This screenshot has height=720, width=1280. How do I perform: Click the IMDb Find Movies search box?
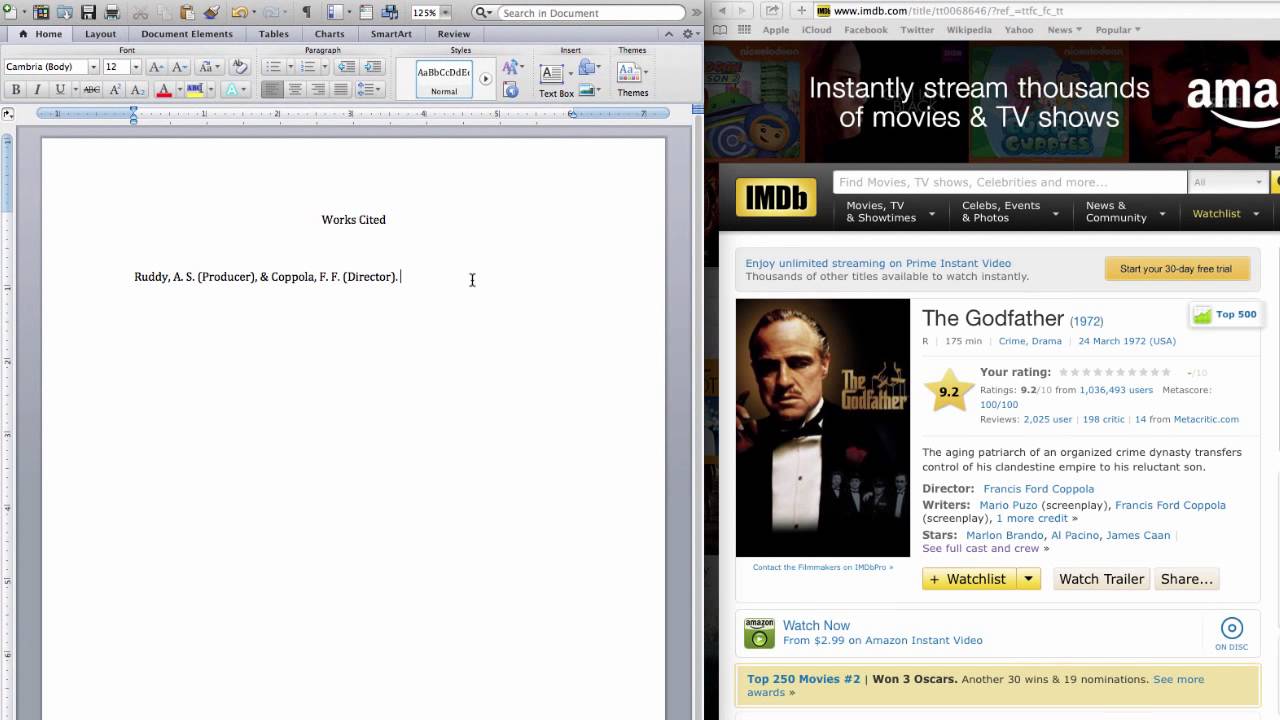pyautogui.click(x=1009, y=182)
